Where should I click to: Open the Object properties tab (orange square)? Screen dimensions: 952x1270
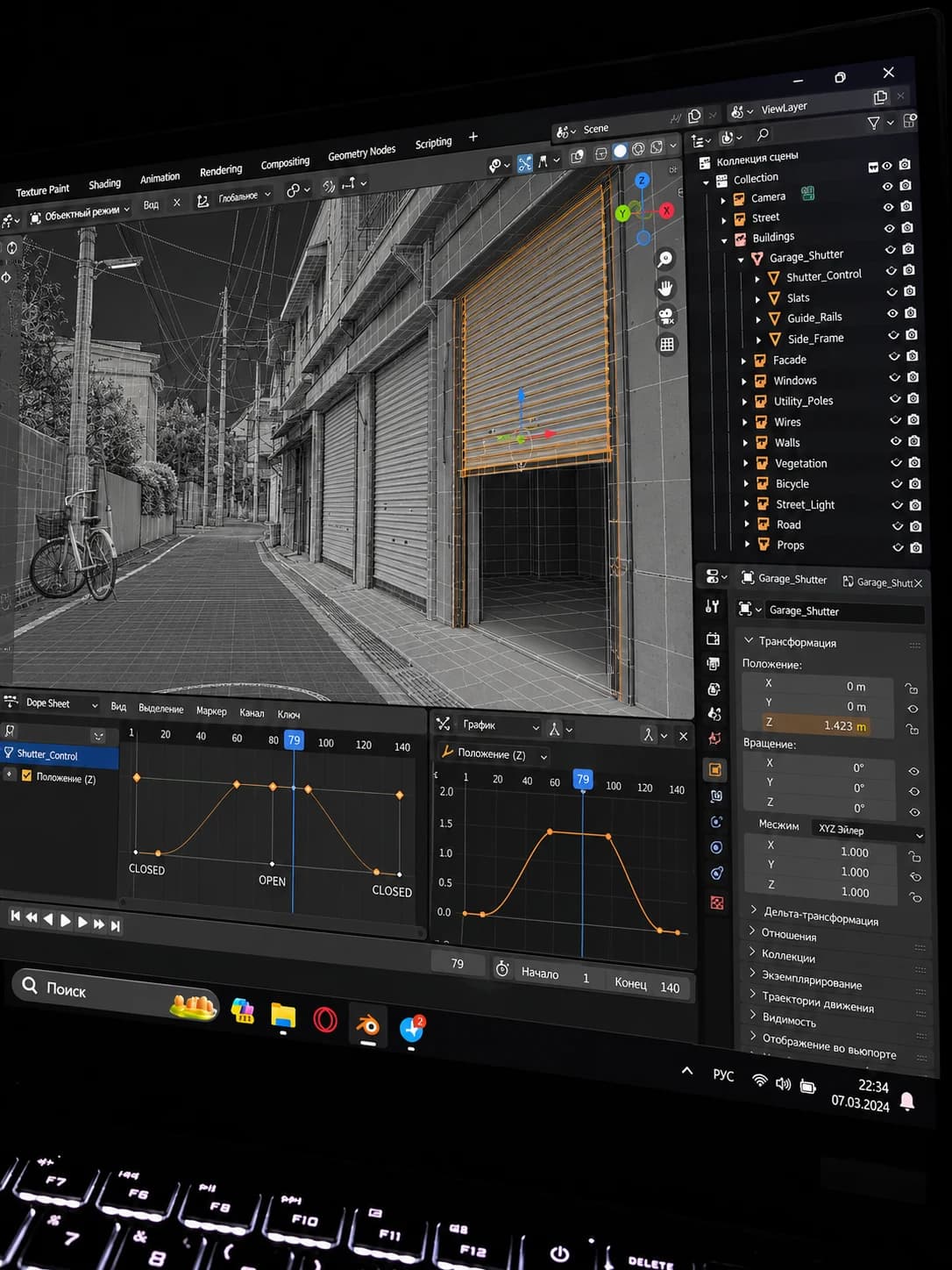(715, 769)
